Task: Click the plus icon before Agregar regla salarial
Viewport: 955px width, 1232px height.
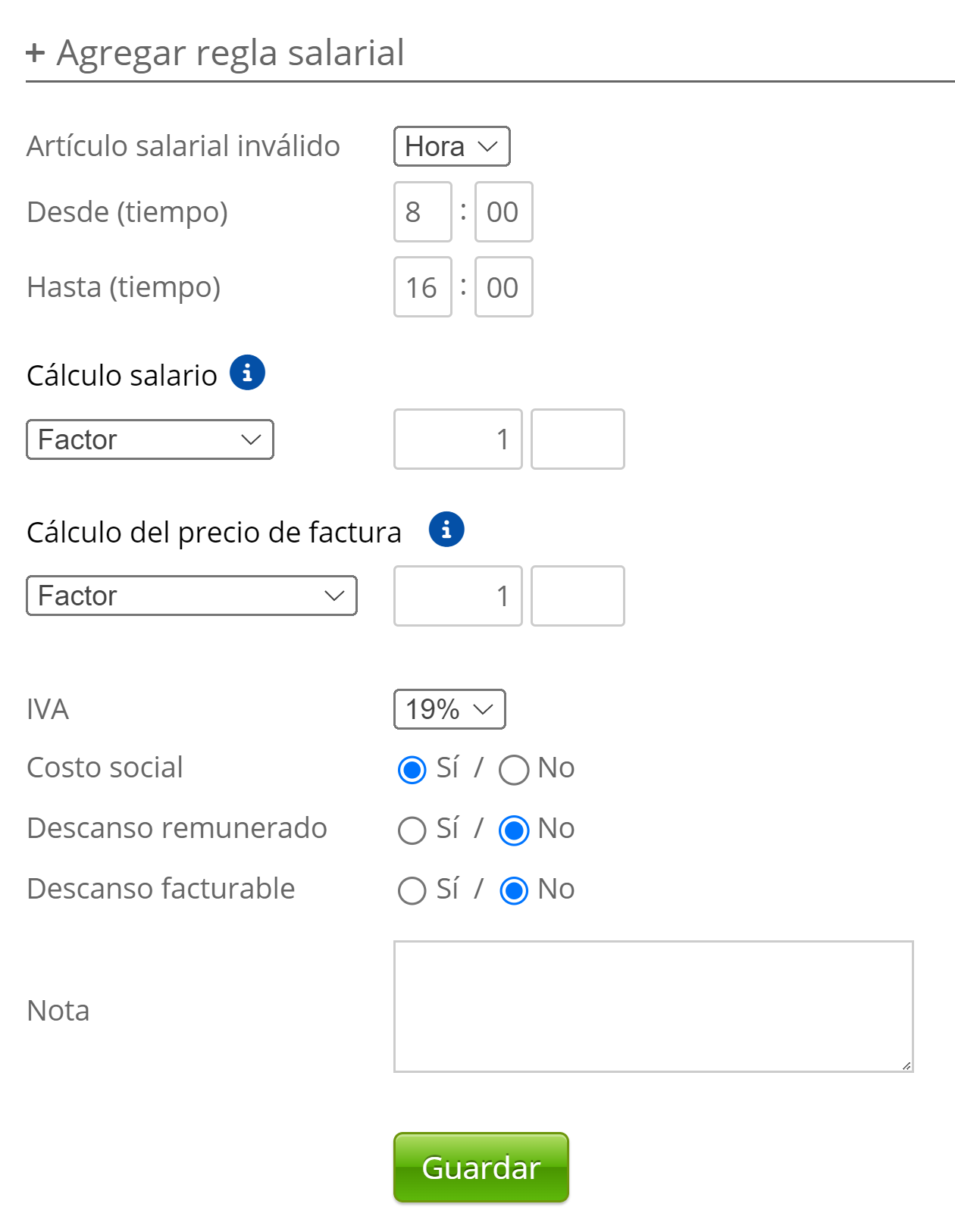Action: pyautogui.click(x=35, y=53)
